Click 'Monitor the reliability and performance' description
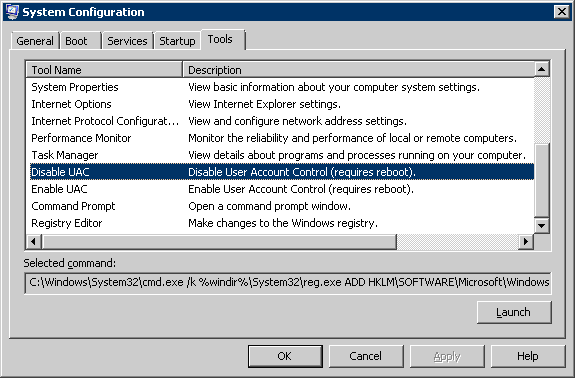Screen dimensions: 575x378 tap(352, 138)
